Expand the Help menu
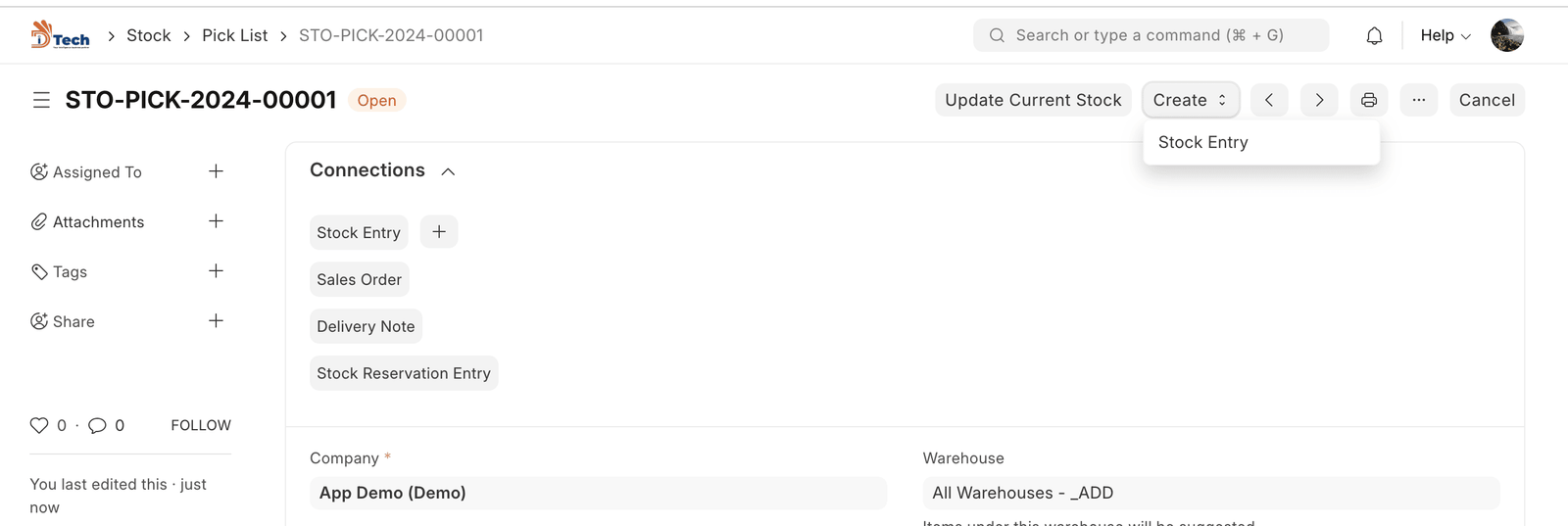This screenshot has width=1568, height=526. 1445,36
